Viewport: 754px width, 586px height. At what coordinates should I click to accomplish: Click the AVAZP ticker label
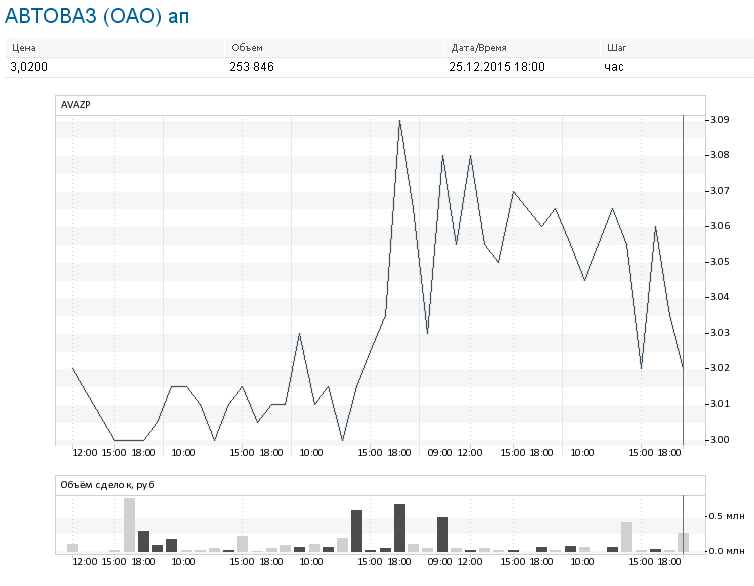point(75,105)
